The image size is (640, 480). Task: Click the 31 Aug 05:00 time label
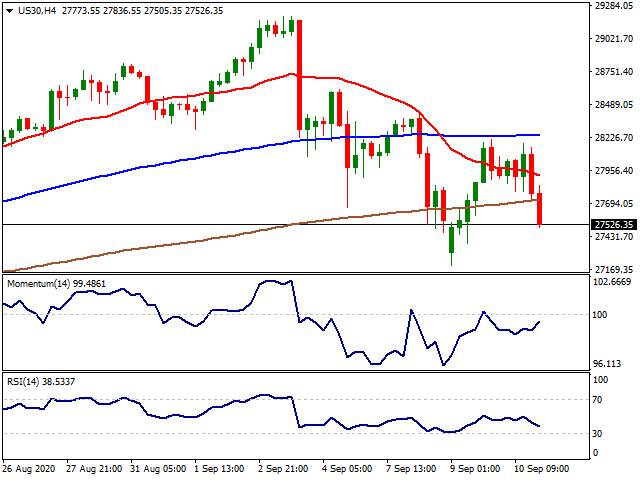coord(159,468)
